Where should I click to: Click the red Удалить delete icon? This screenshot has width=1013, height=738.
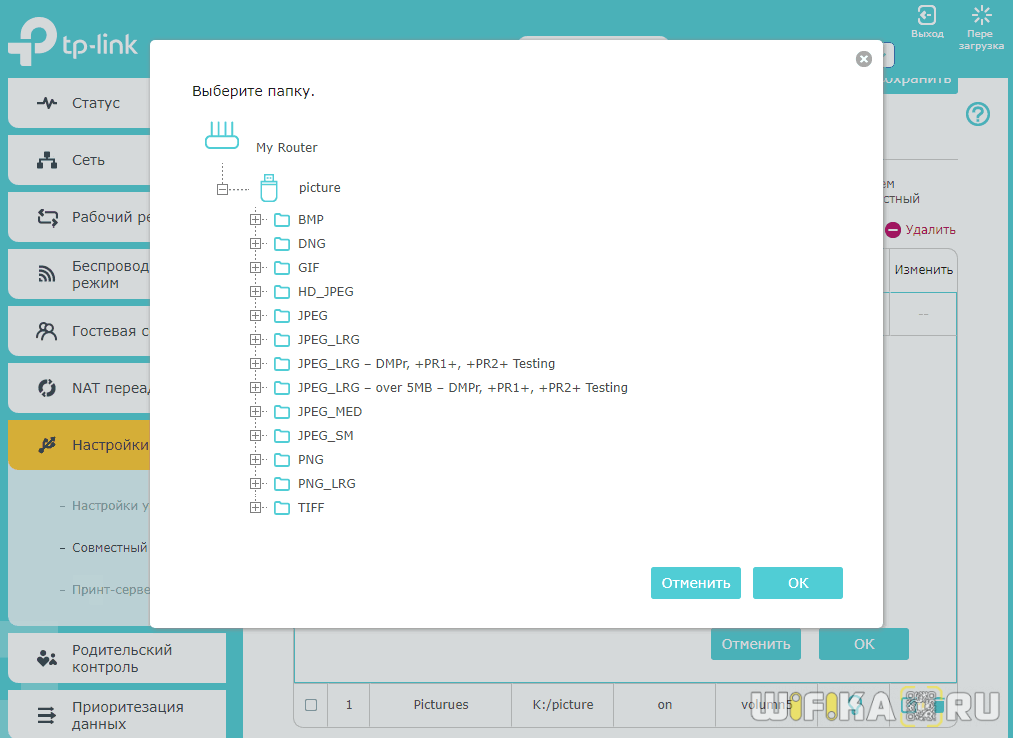(x=893, y=230)
